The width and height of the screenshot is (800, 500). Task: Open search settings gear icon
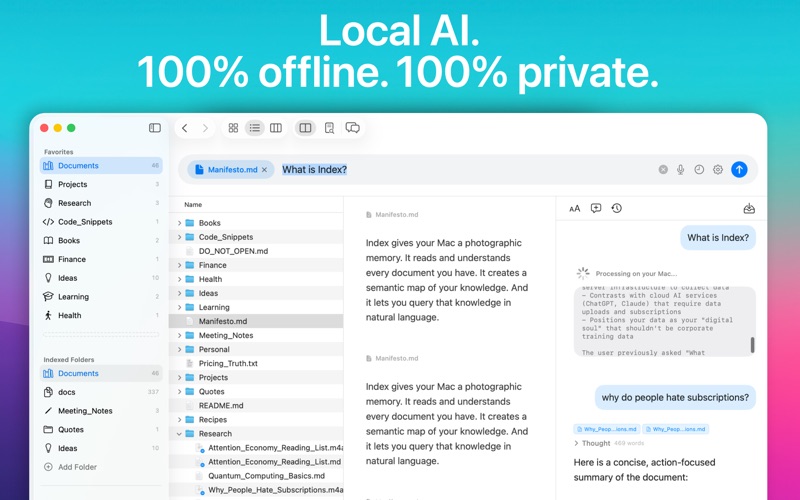tap(718, 169)
